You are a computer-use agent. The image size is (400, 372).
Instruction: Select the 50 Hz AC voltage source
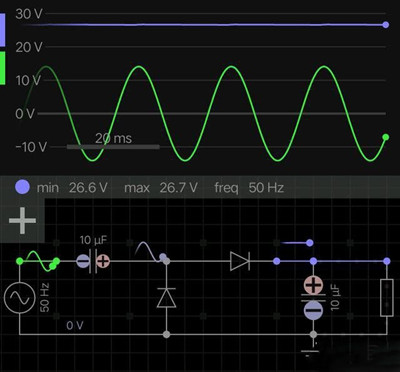pos(19,298)
